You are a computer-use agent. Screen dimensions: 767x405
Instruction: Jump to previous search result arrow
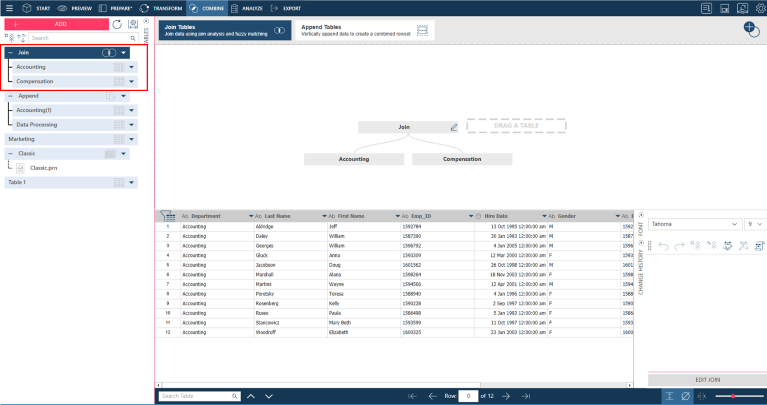click(x=251, y=396)
